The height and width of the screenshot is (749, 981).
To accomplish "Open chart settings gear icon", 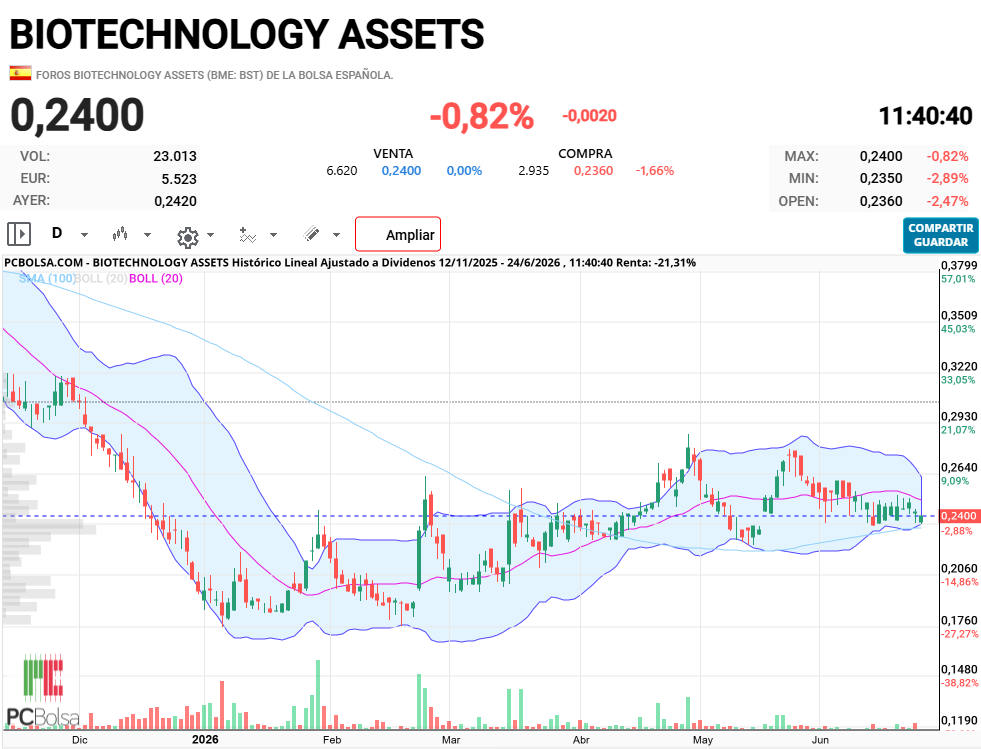I will [x=188, y=237].
